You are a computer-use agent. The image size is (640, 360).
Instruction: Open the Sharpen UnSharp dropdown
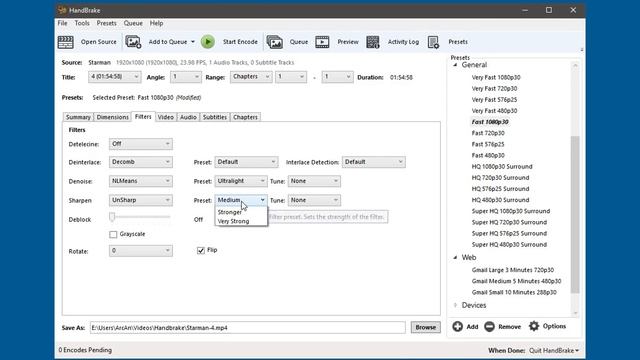click(x=140, y=200)
